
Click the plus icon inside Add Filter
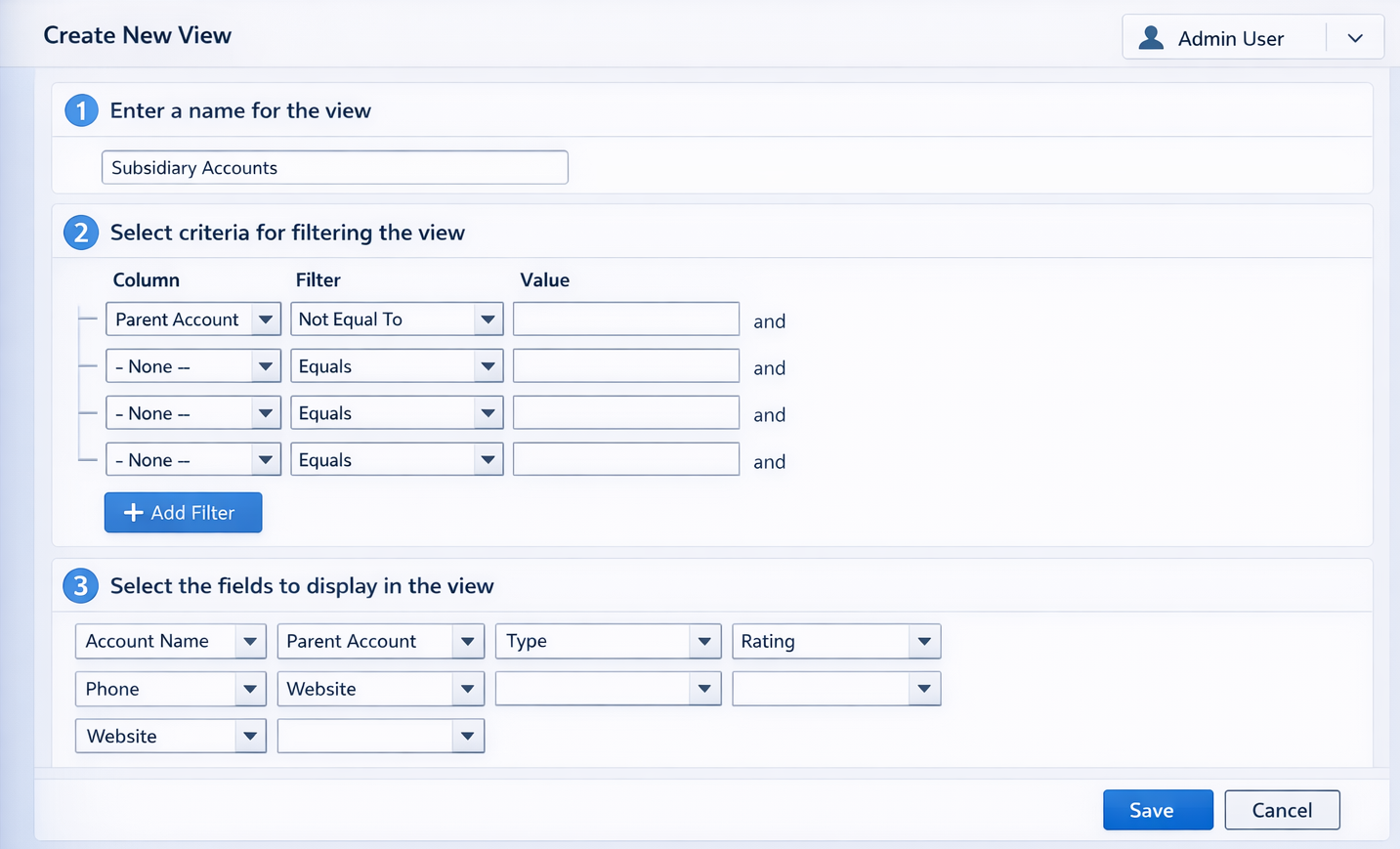(x=134, y=512)
